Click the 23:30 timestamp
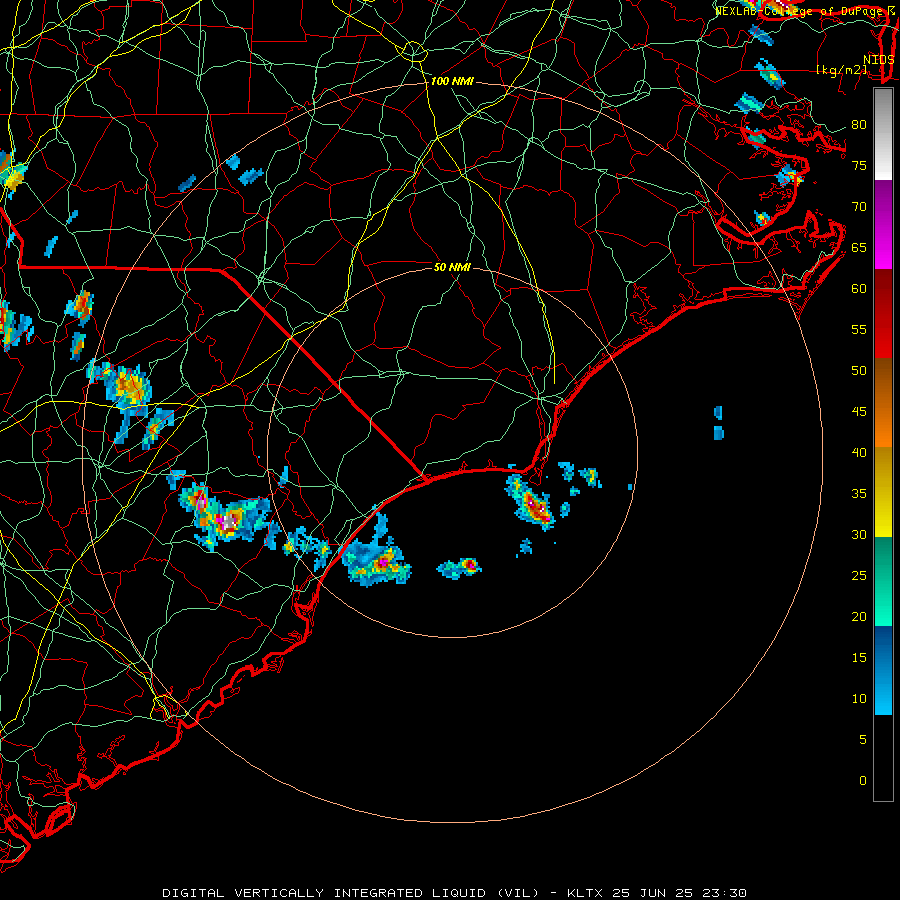Image resolution: width=900 pixels, height=900 pixels. click(x=724, y=893)
